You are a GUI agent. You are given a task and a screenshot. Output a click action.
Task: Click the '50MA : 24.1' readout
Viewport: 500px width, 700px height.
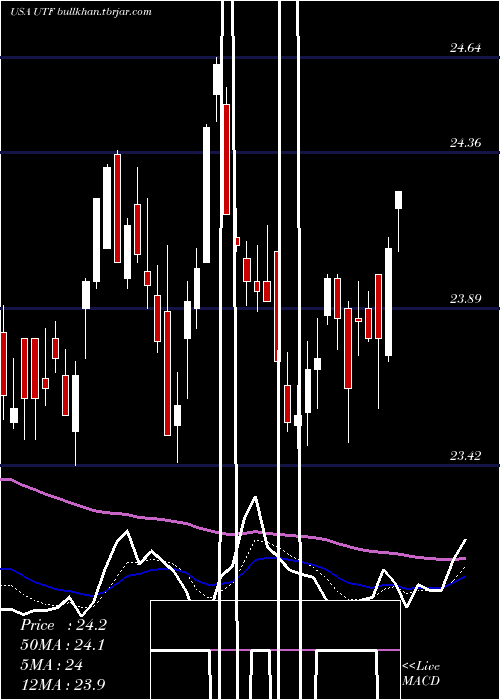click(x=62, y=645)
